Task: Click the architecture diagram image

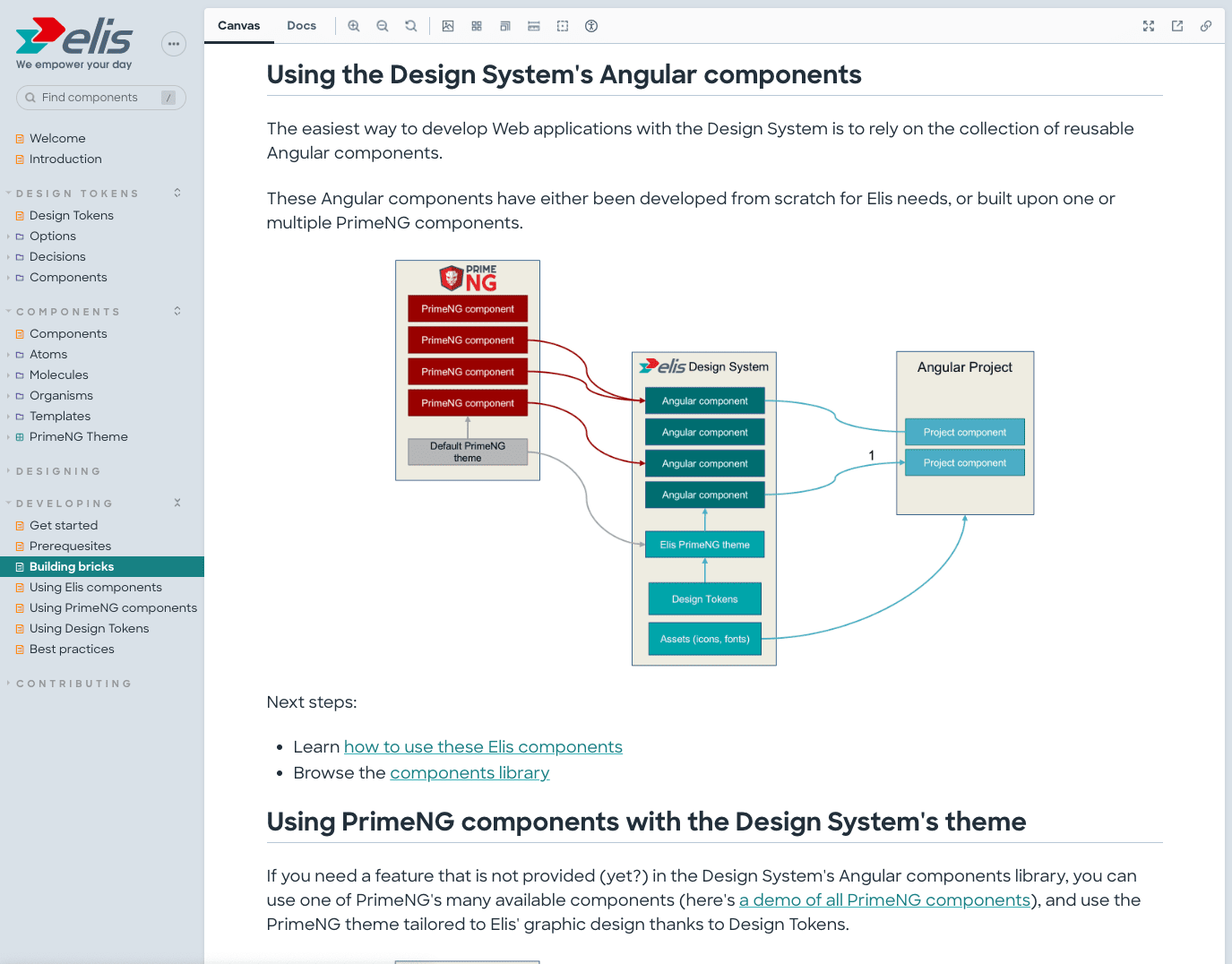Action: (715, 463)
